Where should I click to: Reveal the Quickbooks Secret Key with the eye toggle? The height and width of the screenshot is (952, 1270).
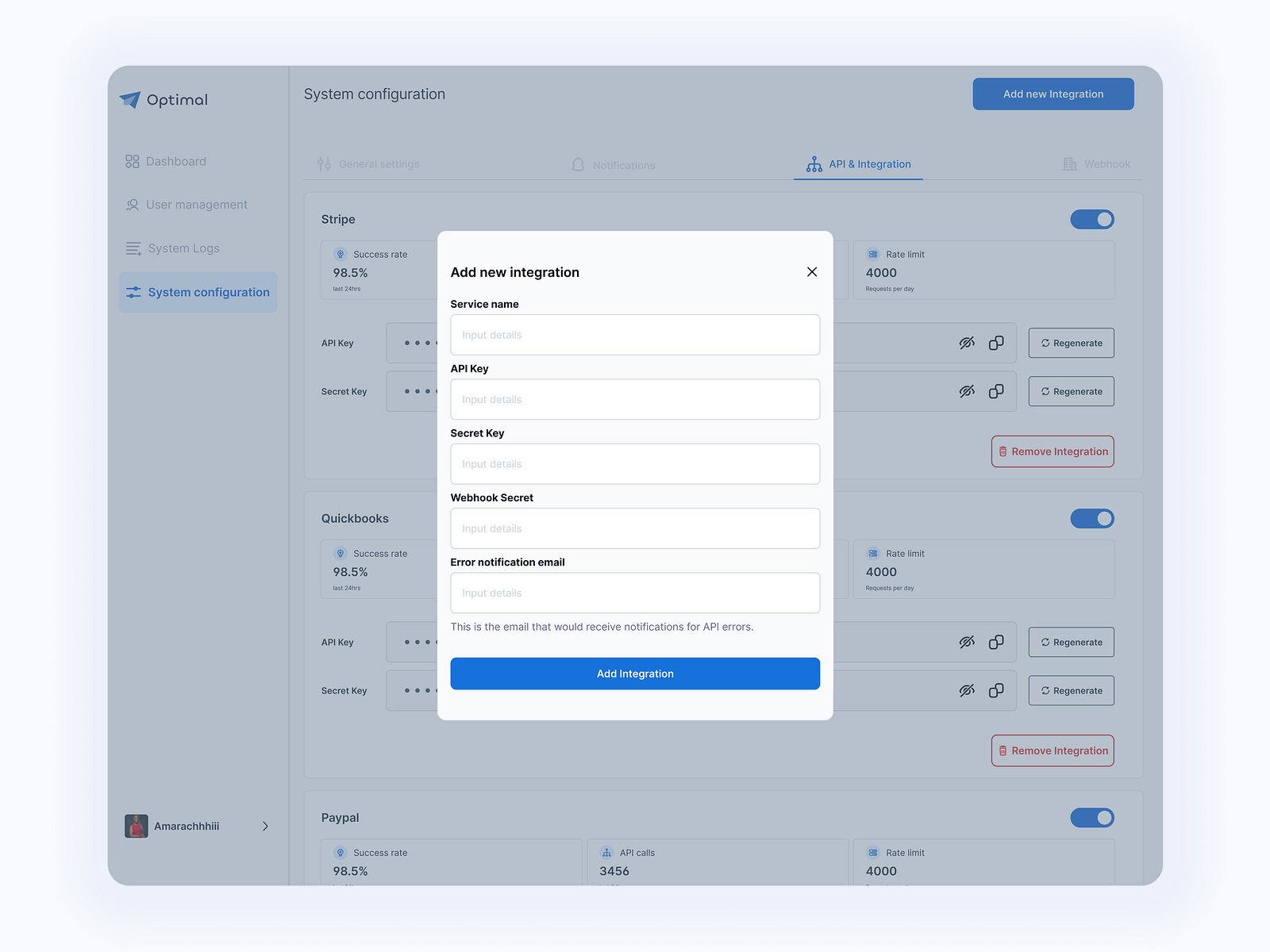pyautogui.click(x=967, y=690)
